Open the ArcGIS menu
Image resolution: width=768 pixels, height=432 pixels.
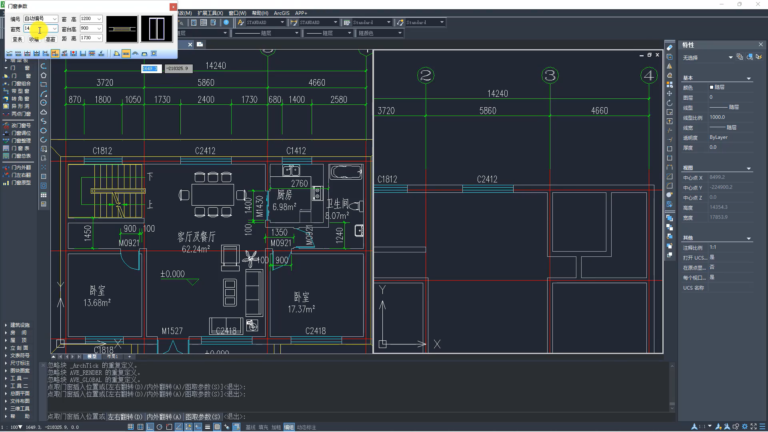282,13
